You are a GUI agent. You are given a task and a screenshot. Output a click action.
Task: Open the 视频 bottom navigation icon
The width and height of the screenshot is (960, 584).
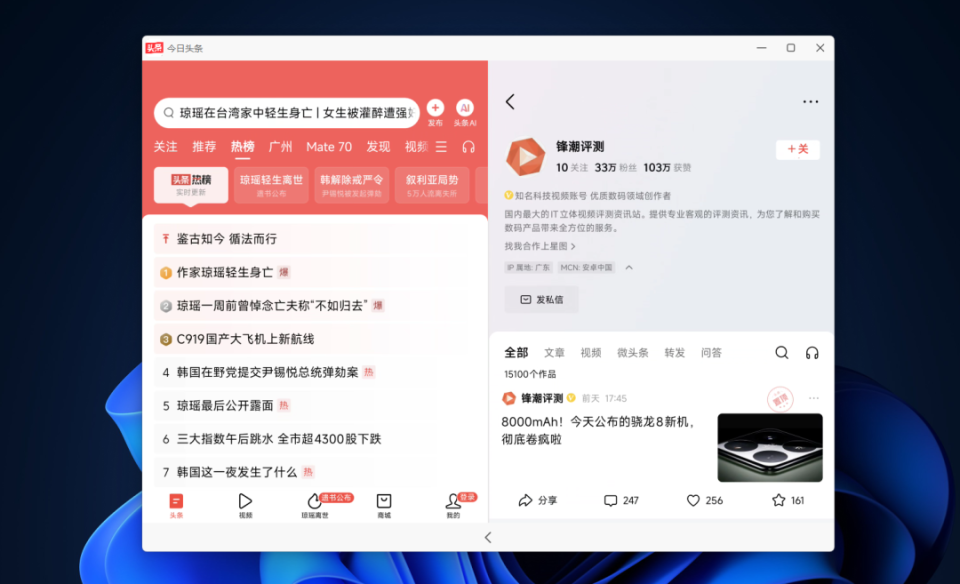tap(246, 506)
